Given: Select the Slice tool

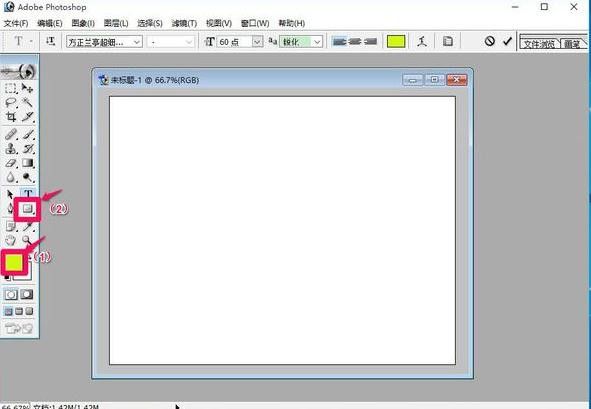Looking at the screenshot, I should point(28,117).
